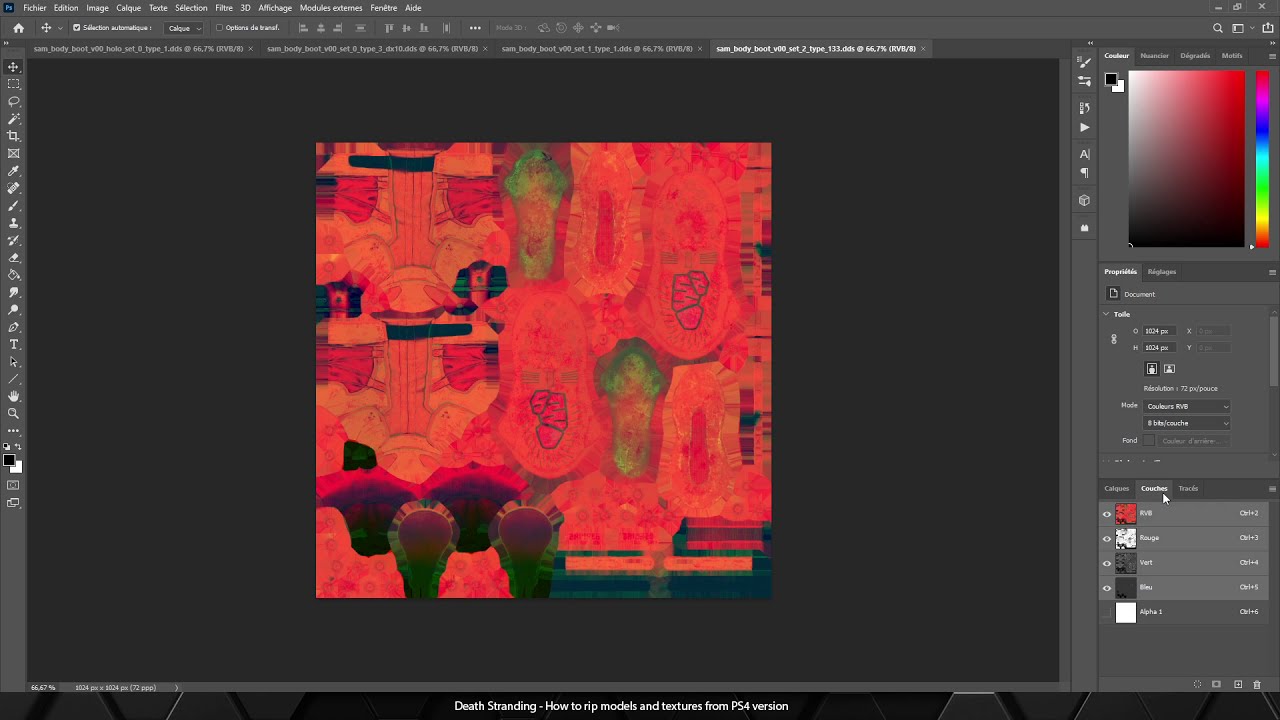Delete current channel with trash icon

pos(1257,684)
